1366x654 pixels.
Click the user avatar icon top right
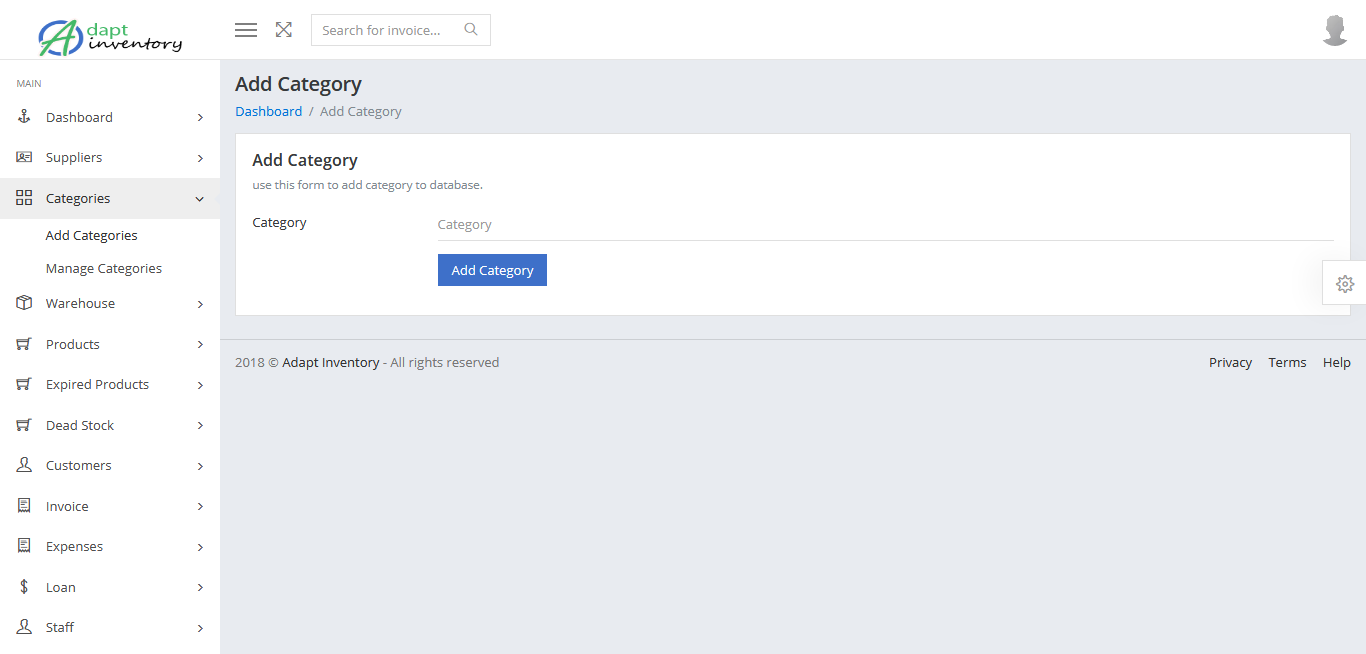pyautogui.click(x=1335, y=29)
